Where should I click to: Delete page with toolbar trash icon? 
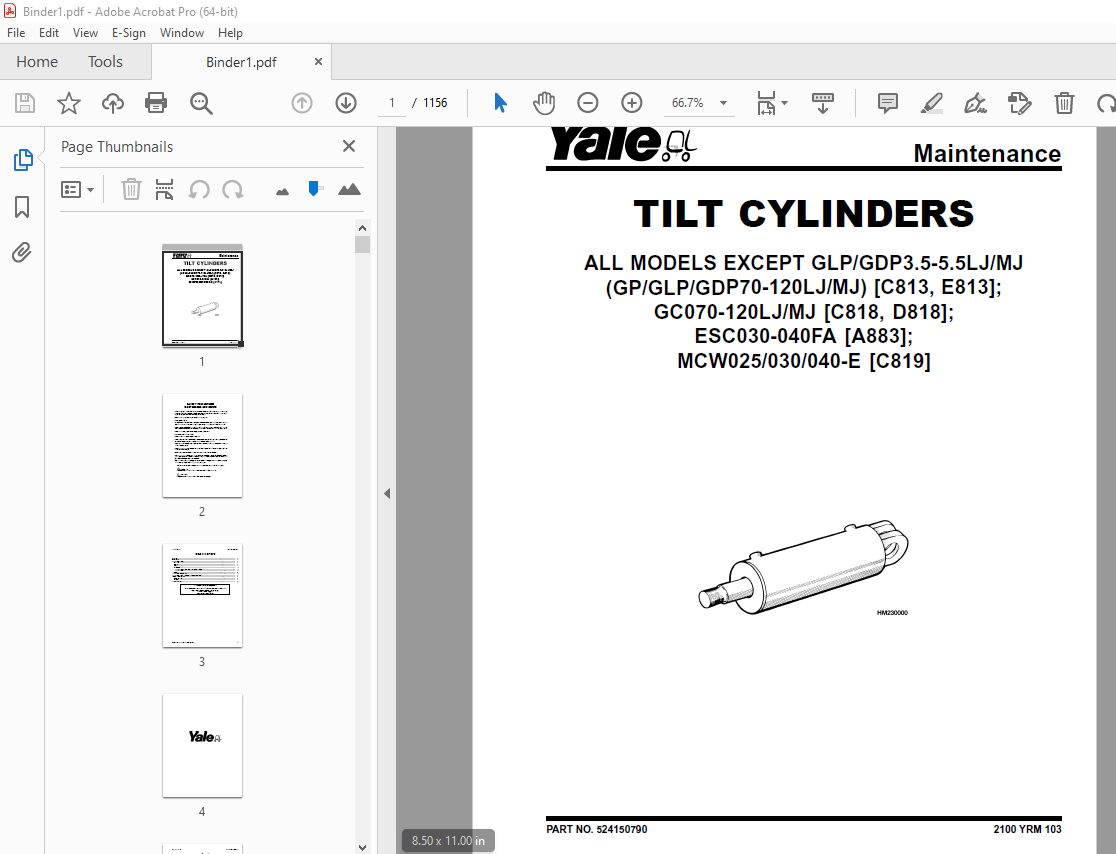coord(1064,103)
